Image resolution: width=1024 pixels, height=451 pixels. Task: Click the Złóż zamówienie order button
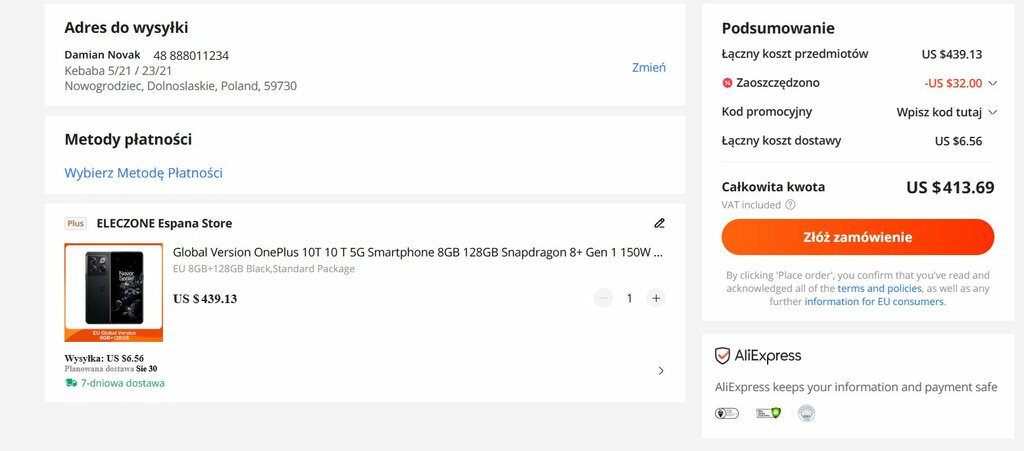(x=857, y=237)
